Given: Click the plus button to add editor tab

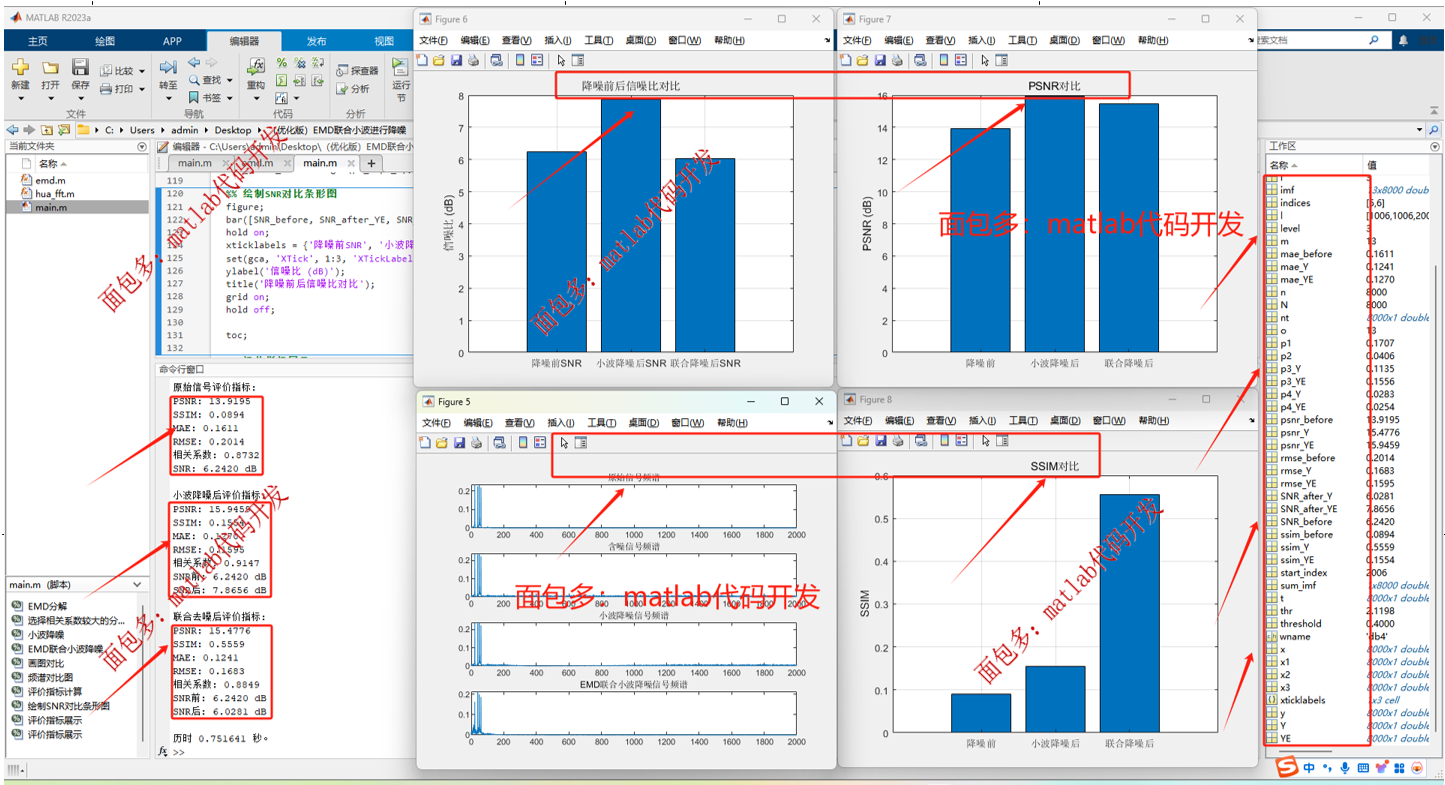Looking at the screenshot, I should pyautogui.click(x=371, y=163).
